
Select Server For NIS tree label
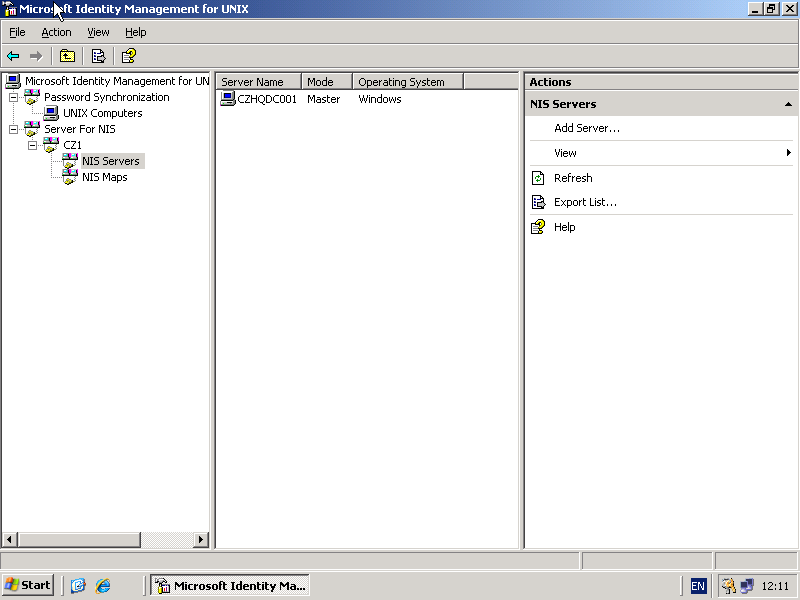coord(80,129)
